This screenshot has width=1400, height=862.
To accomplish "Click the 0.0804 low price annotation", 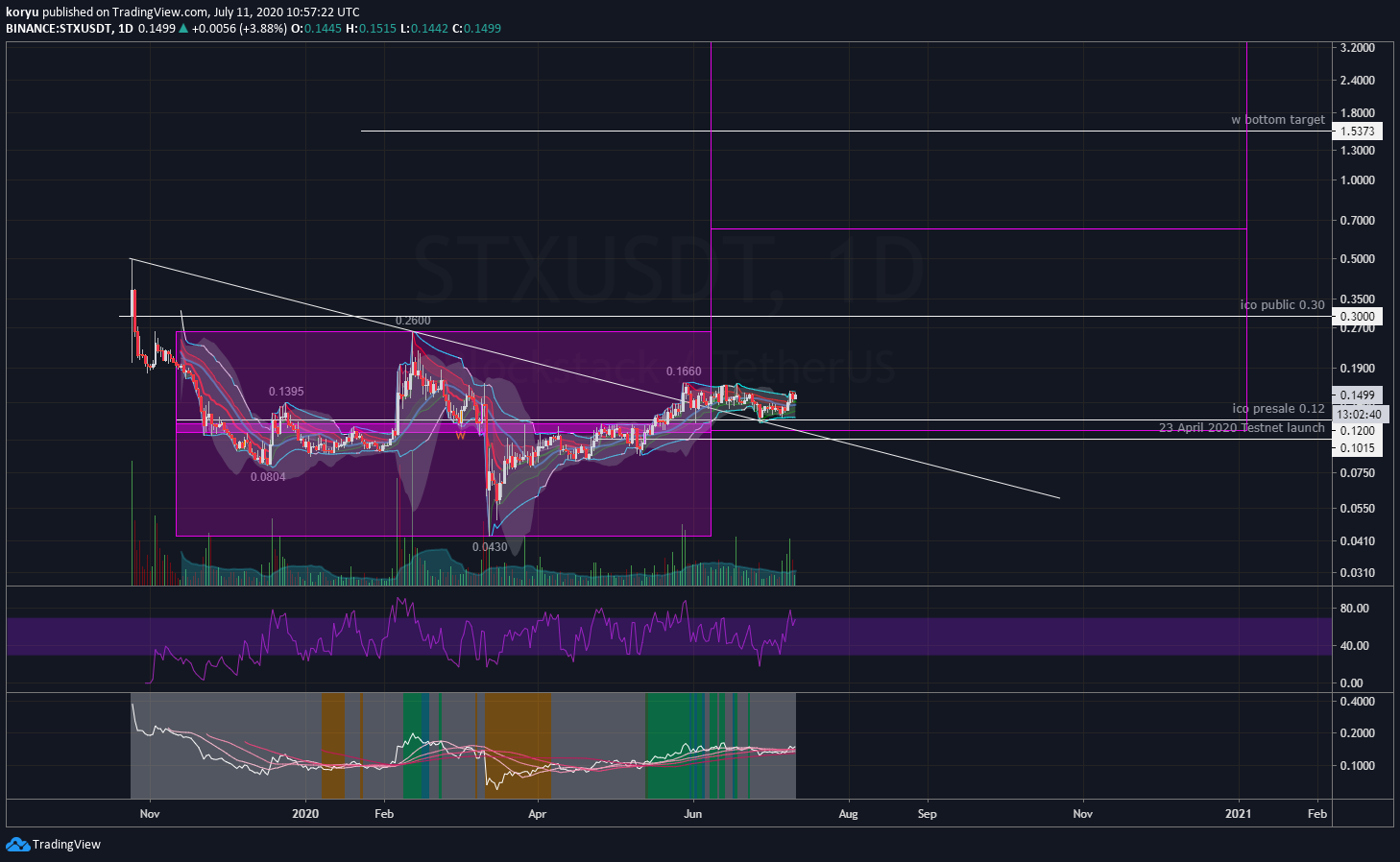I will 268,477.
